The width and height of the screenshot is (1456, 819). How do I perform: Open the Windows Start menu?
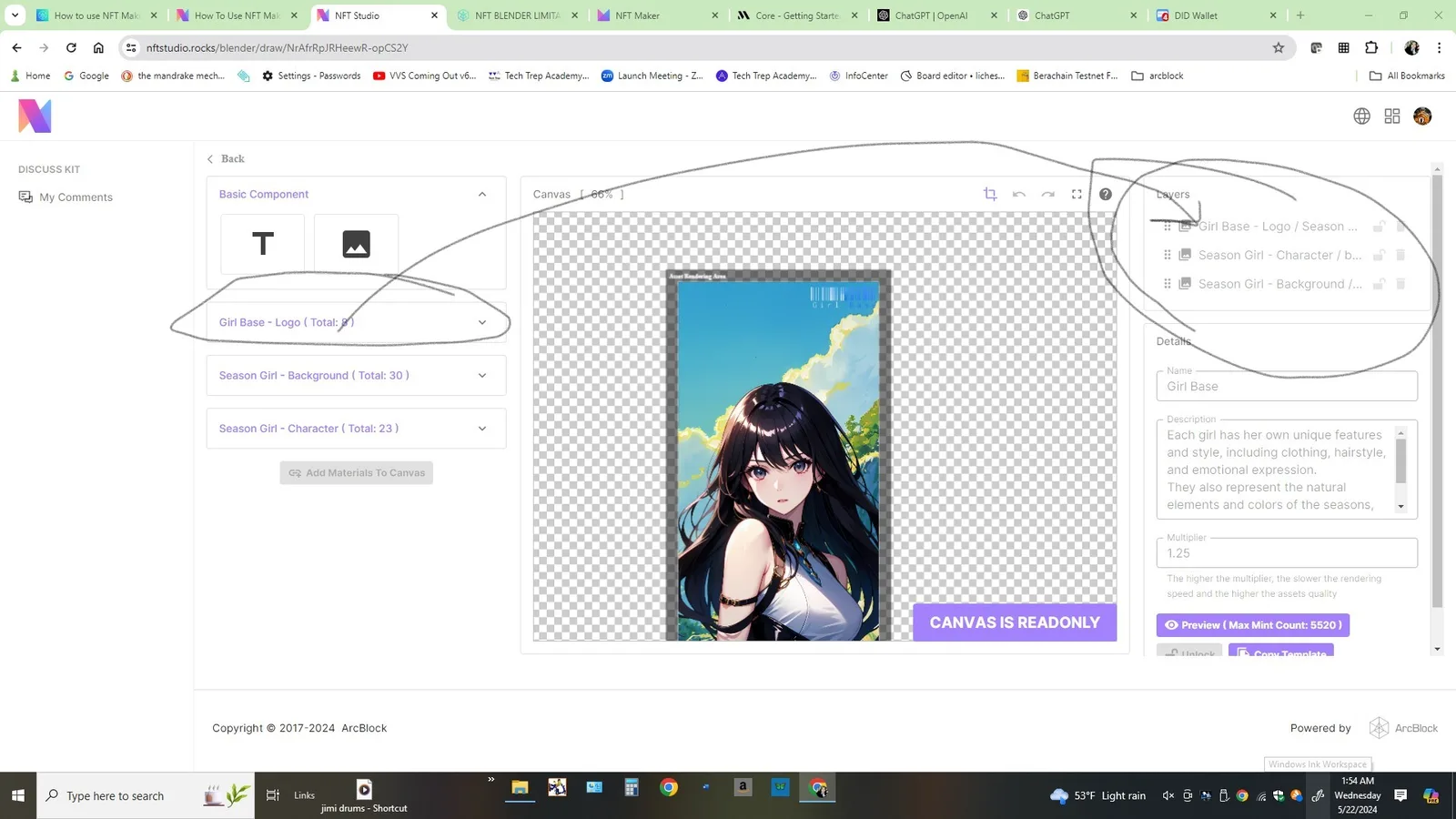tap(18, 795)
